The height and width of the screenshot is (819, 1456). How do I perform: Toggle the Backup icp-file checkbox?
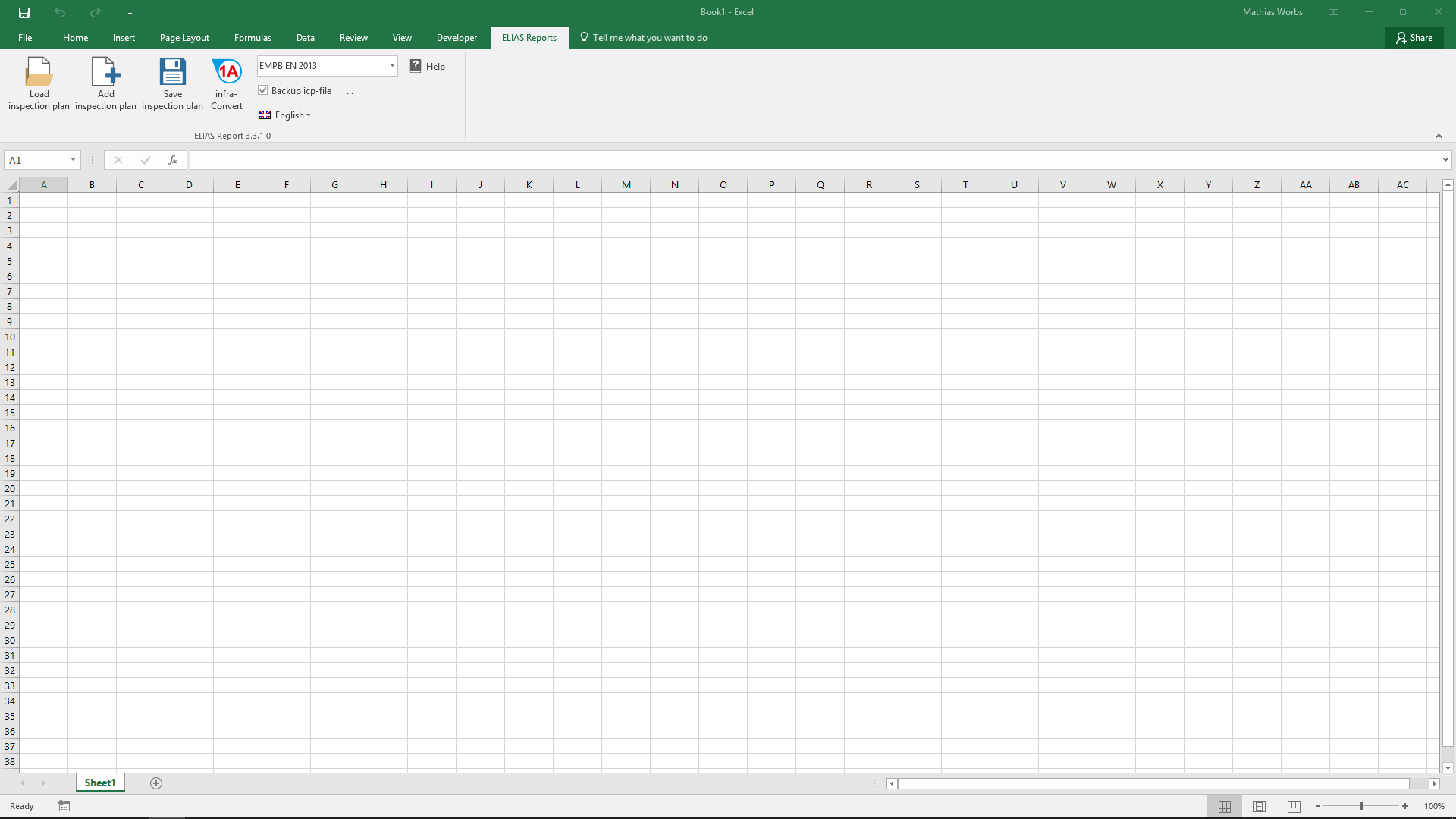(263, 90)
